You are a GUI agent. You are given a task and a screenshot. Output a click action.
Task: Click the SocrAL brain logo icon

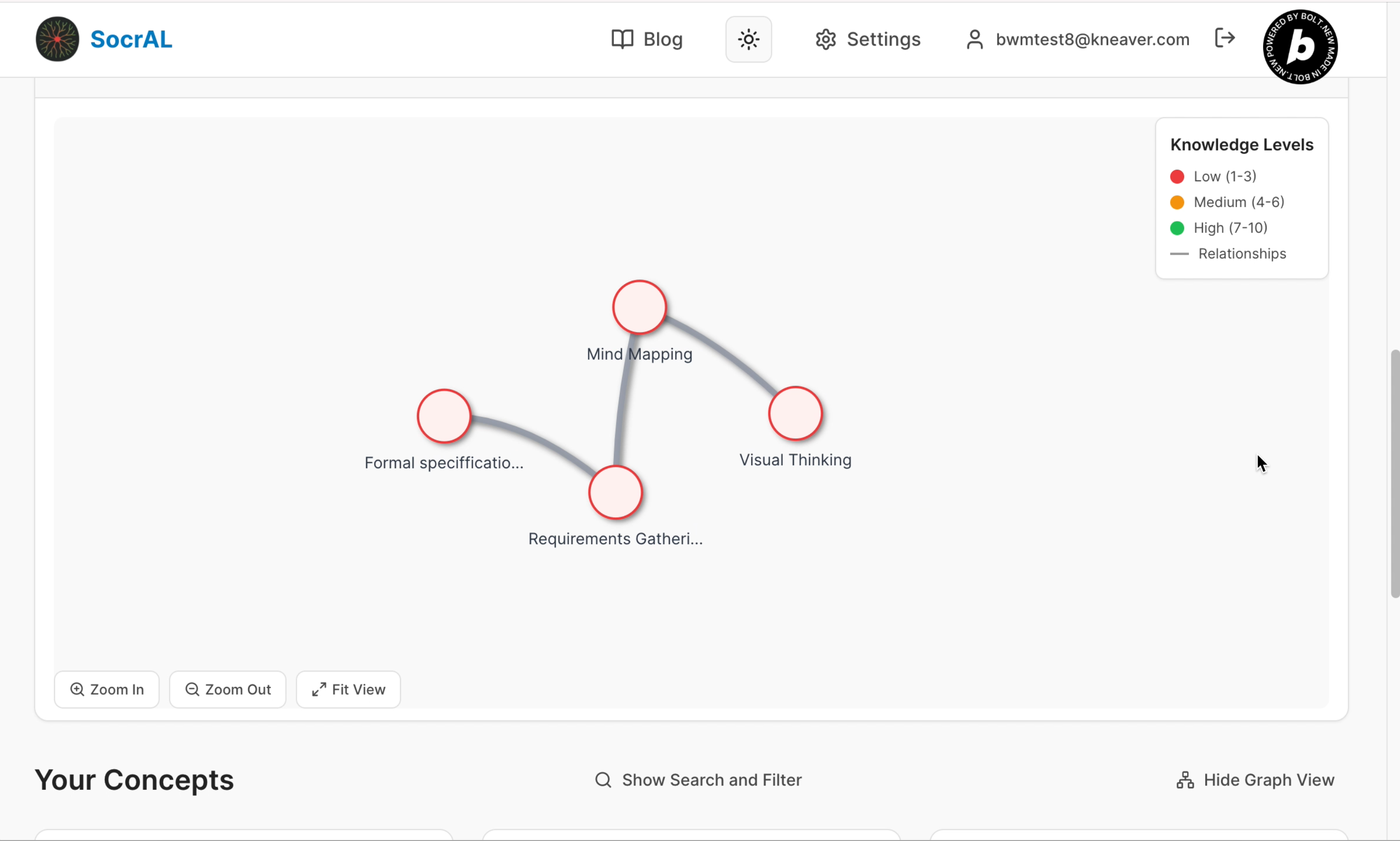pyautogui.click(x=57, y=39)
